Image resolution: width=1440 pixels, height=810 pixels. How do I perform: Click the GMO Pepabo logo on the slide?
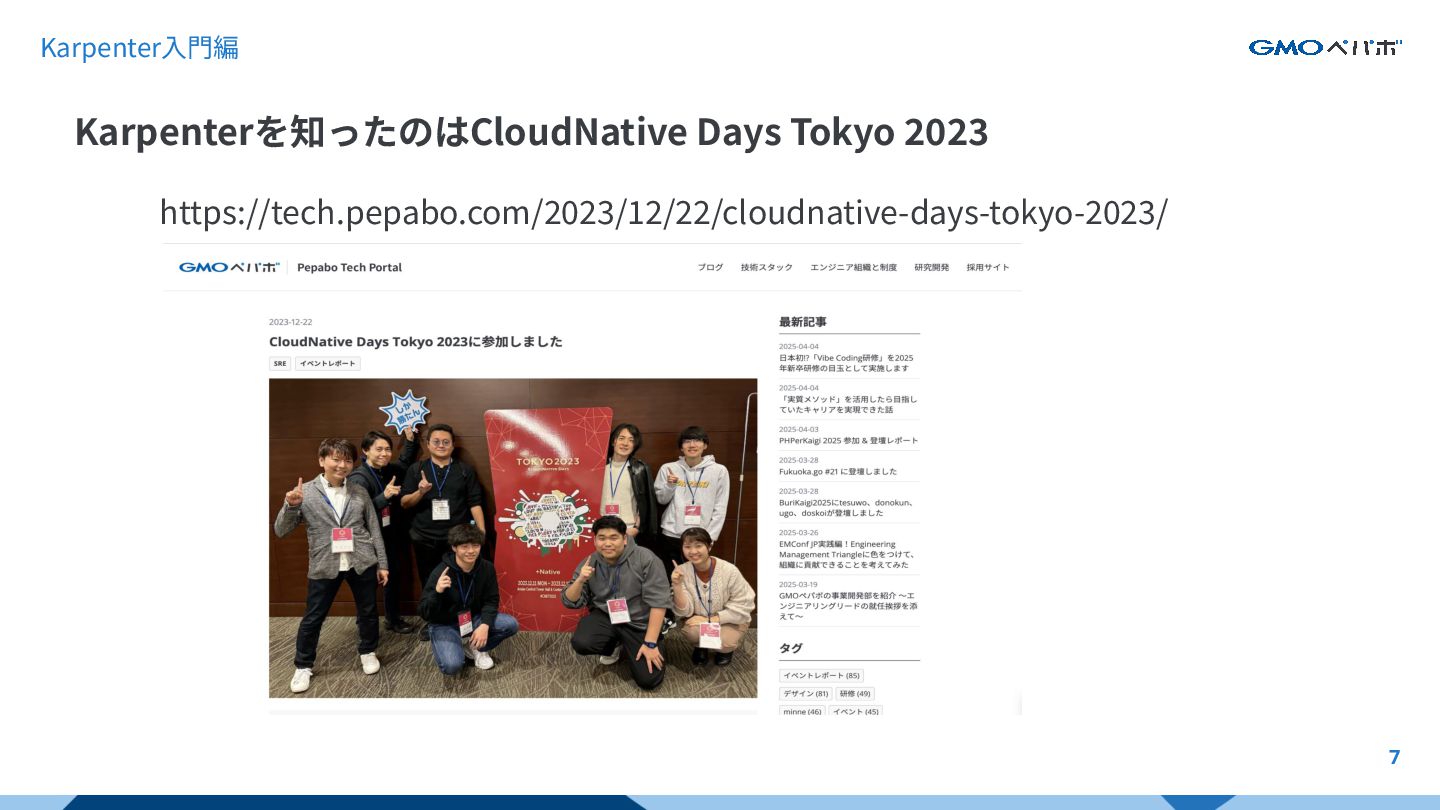(x=1325, y=47)
